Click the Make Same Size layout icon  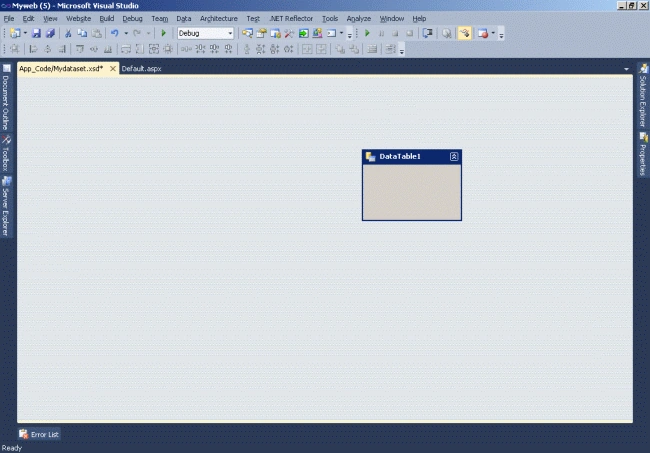point(154,49)
